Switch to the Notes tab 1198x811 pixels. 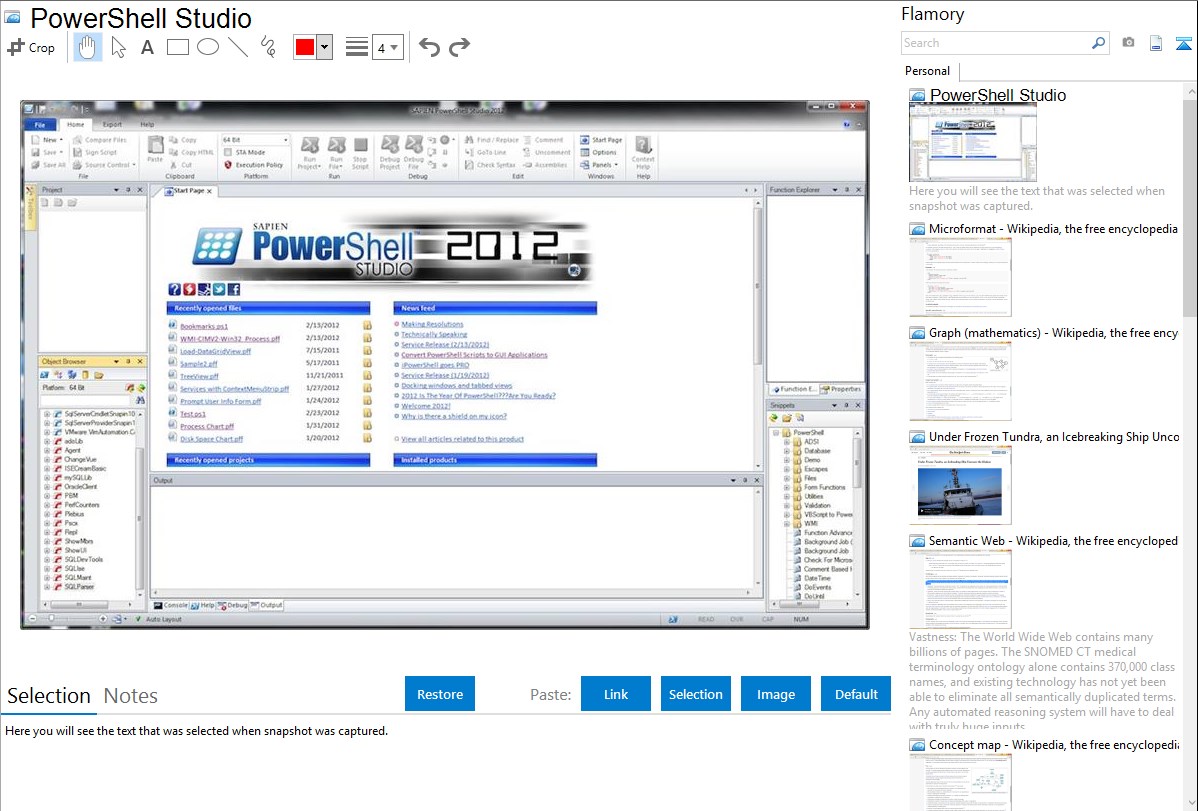coord(131,696)
